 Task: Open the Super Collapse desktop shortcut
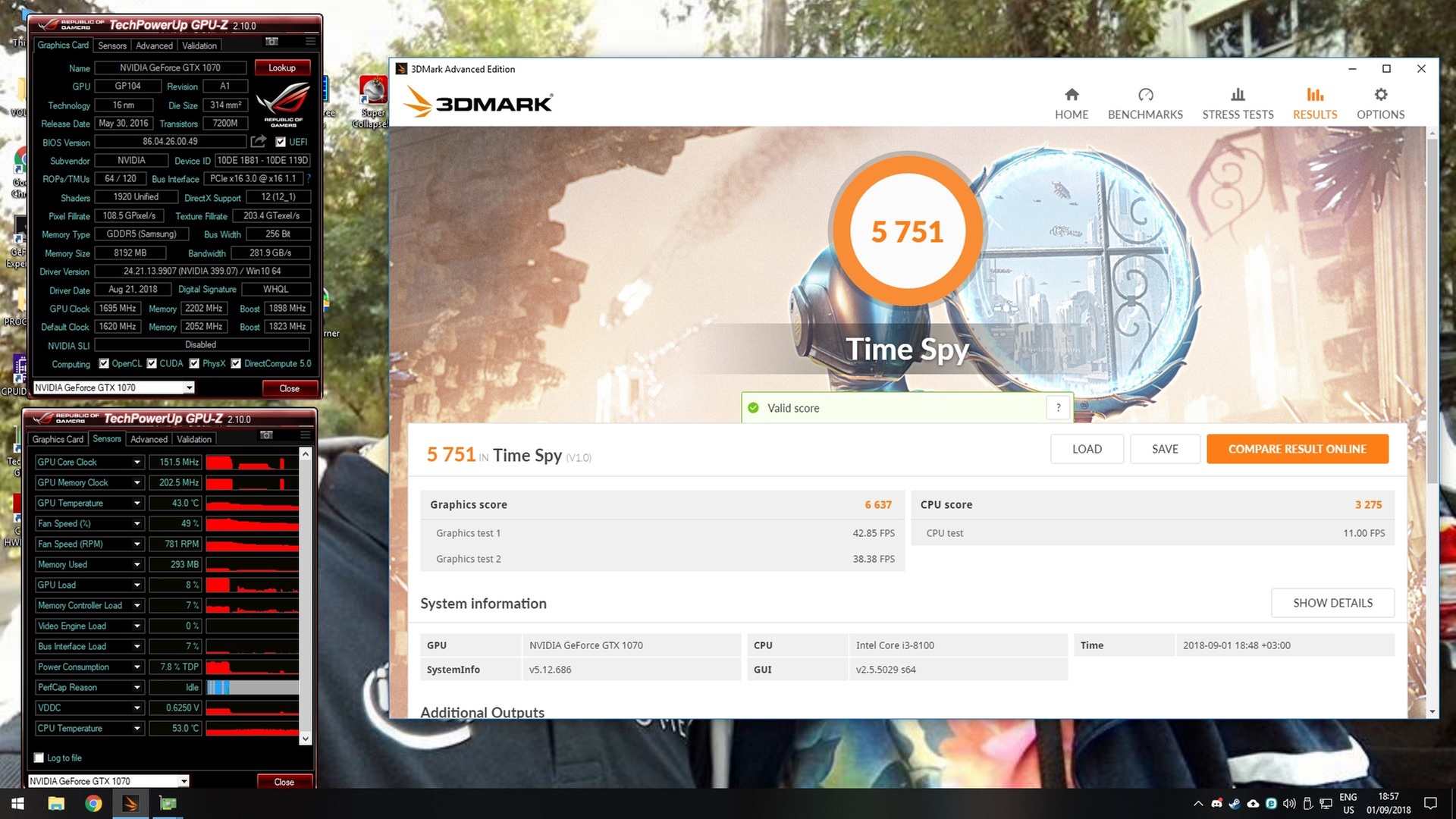[373, 102]
